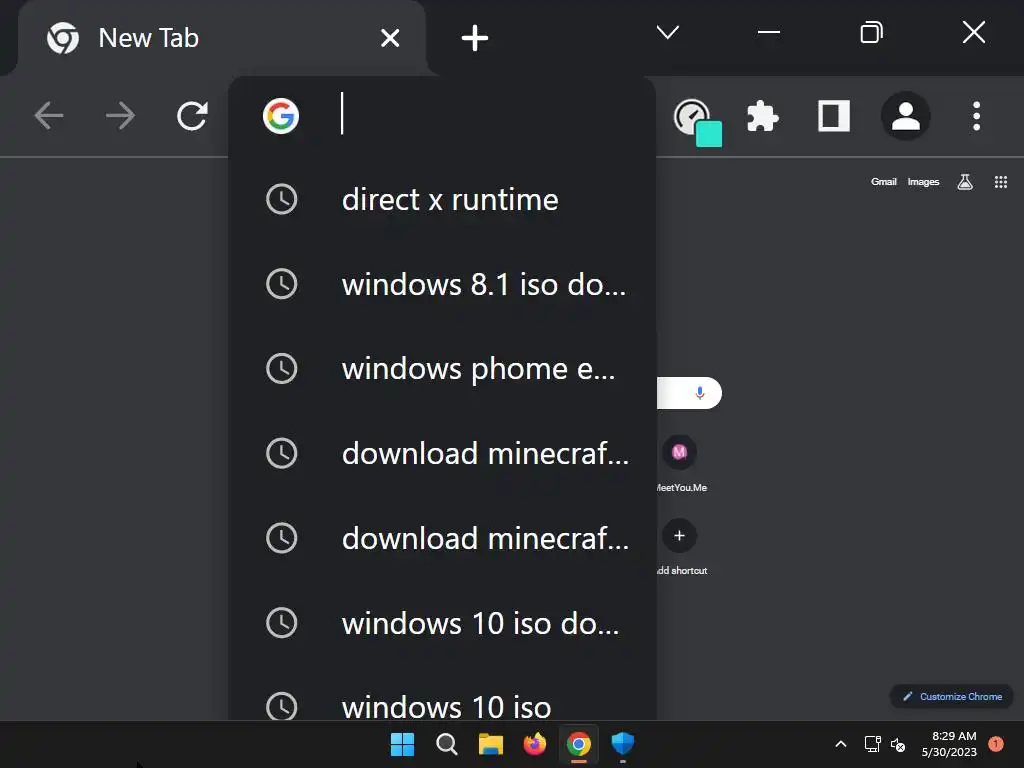This screenshot has width=1024, height=768.
Task: Open the tab search dropdown chevron
Action: [667, 32]
